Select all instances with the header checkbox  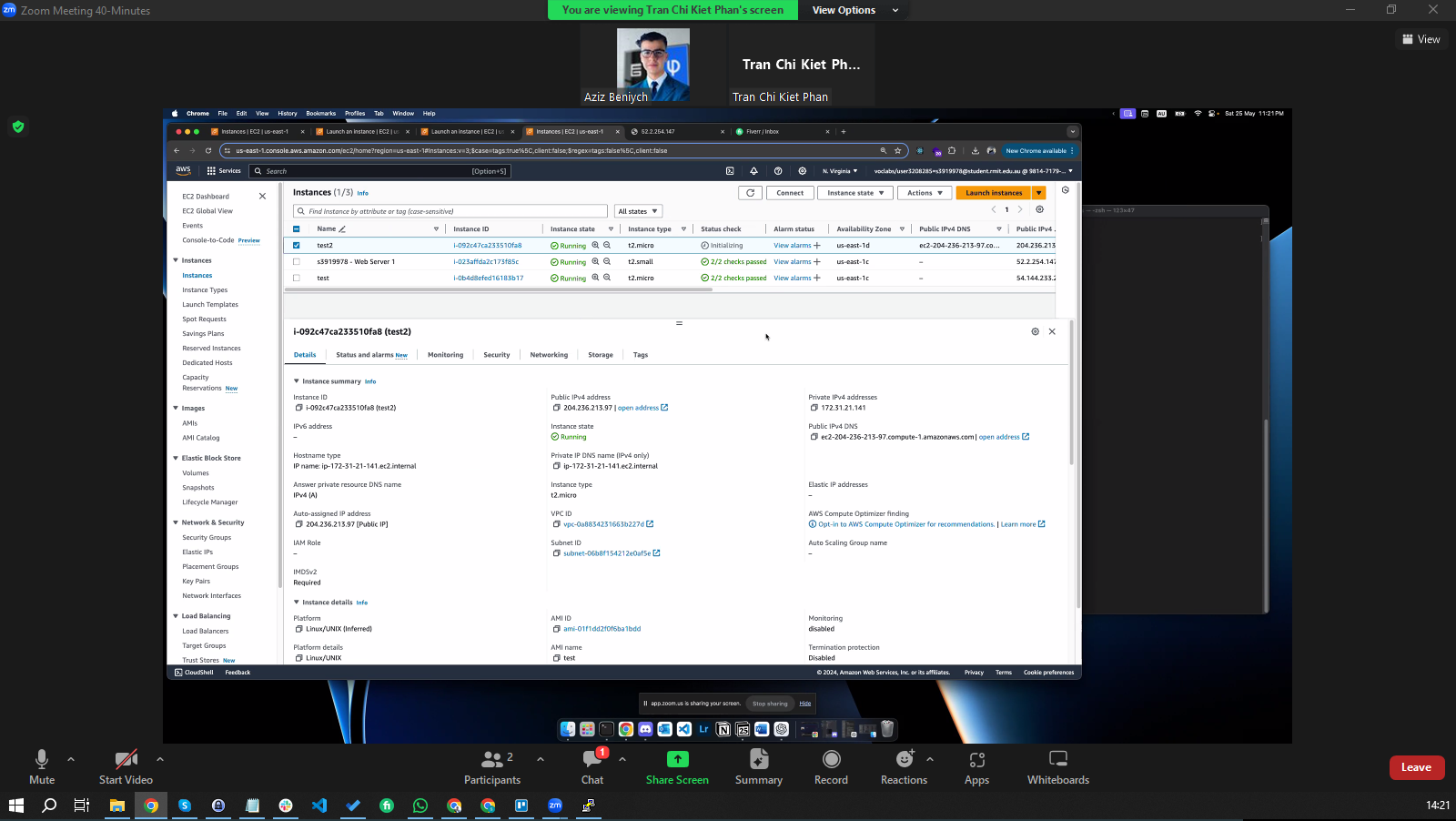point(296,228)
